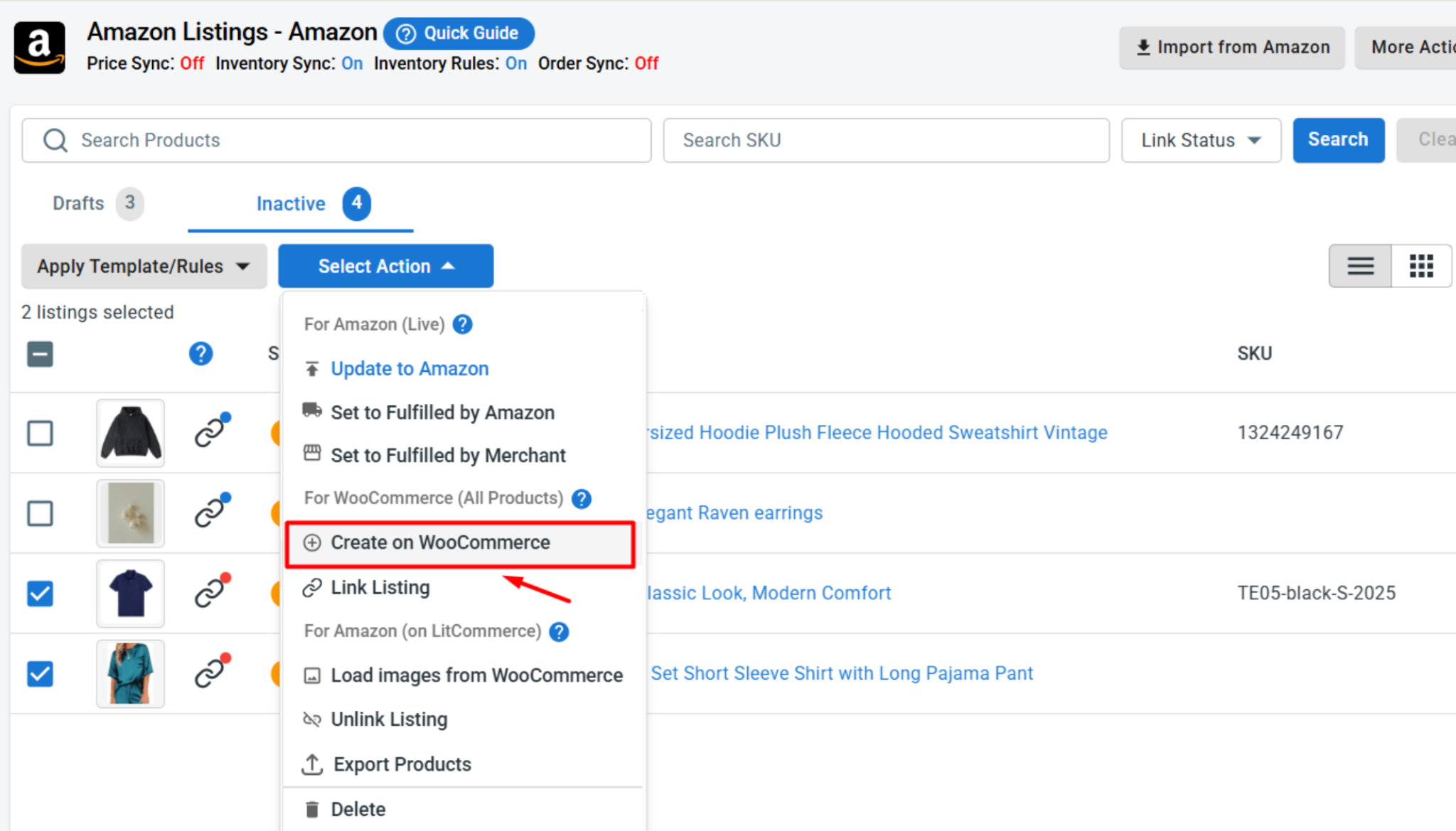Viewport: 1456px width, 831px height.
Task: Click the blue Search button
Action: pos(1338,140)
